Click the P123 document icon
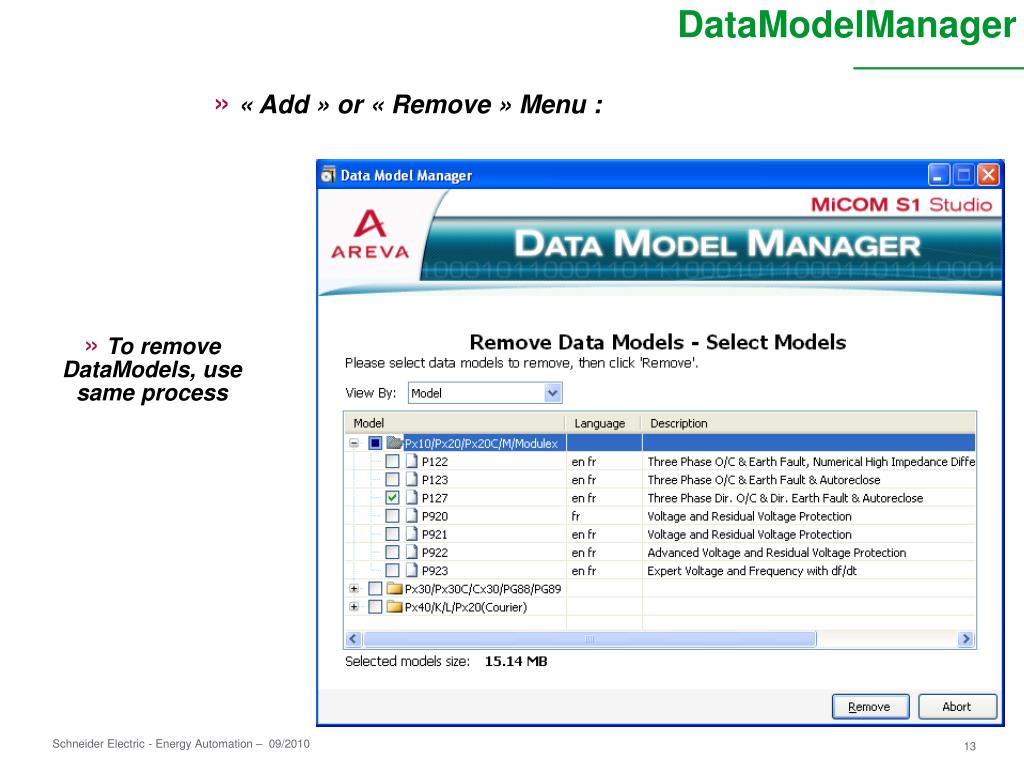The image size is (1024, 768). [x=411, y=479]
